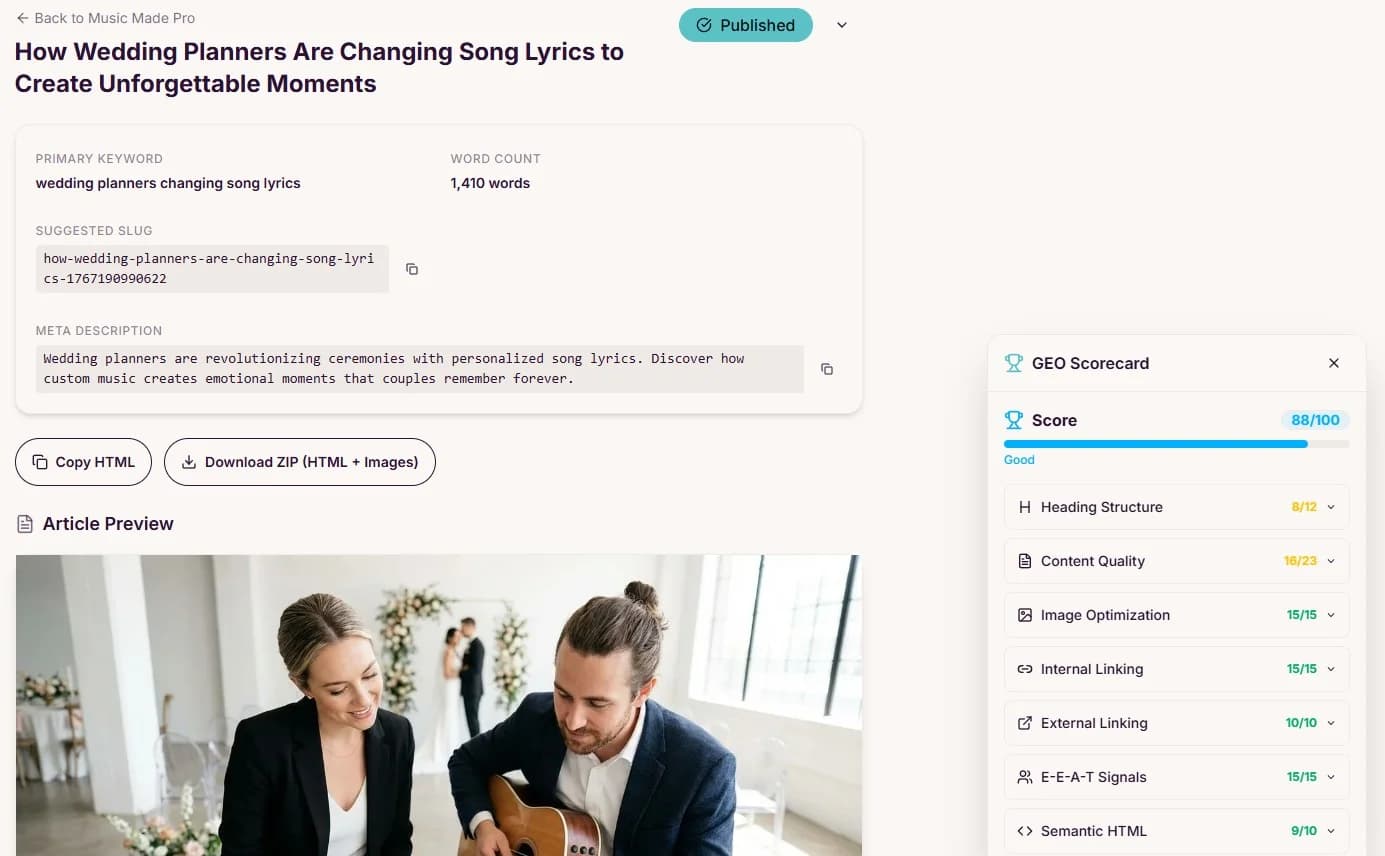
Task: Click the Semantic HTML code icon
Action: (x=1024, y=831)
